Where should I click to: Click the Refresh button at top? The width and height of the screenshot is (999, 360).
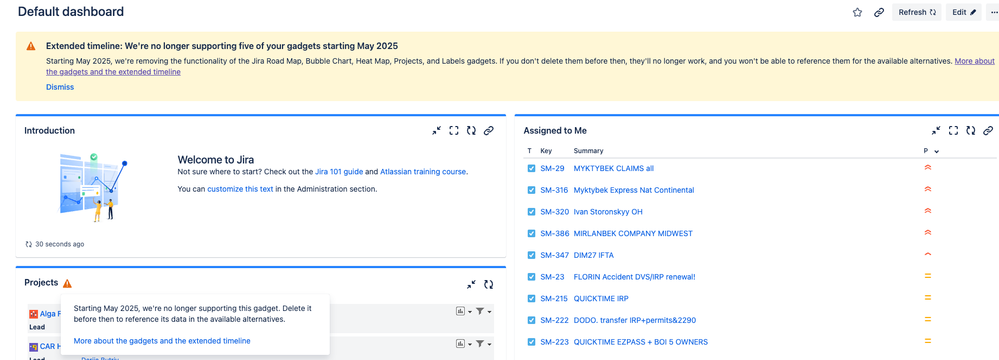[x=916, y=12]
